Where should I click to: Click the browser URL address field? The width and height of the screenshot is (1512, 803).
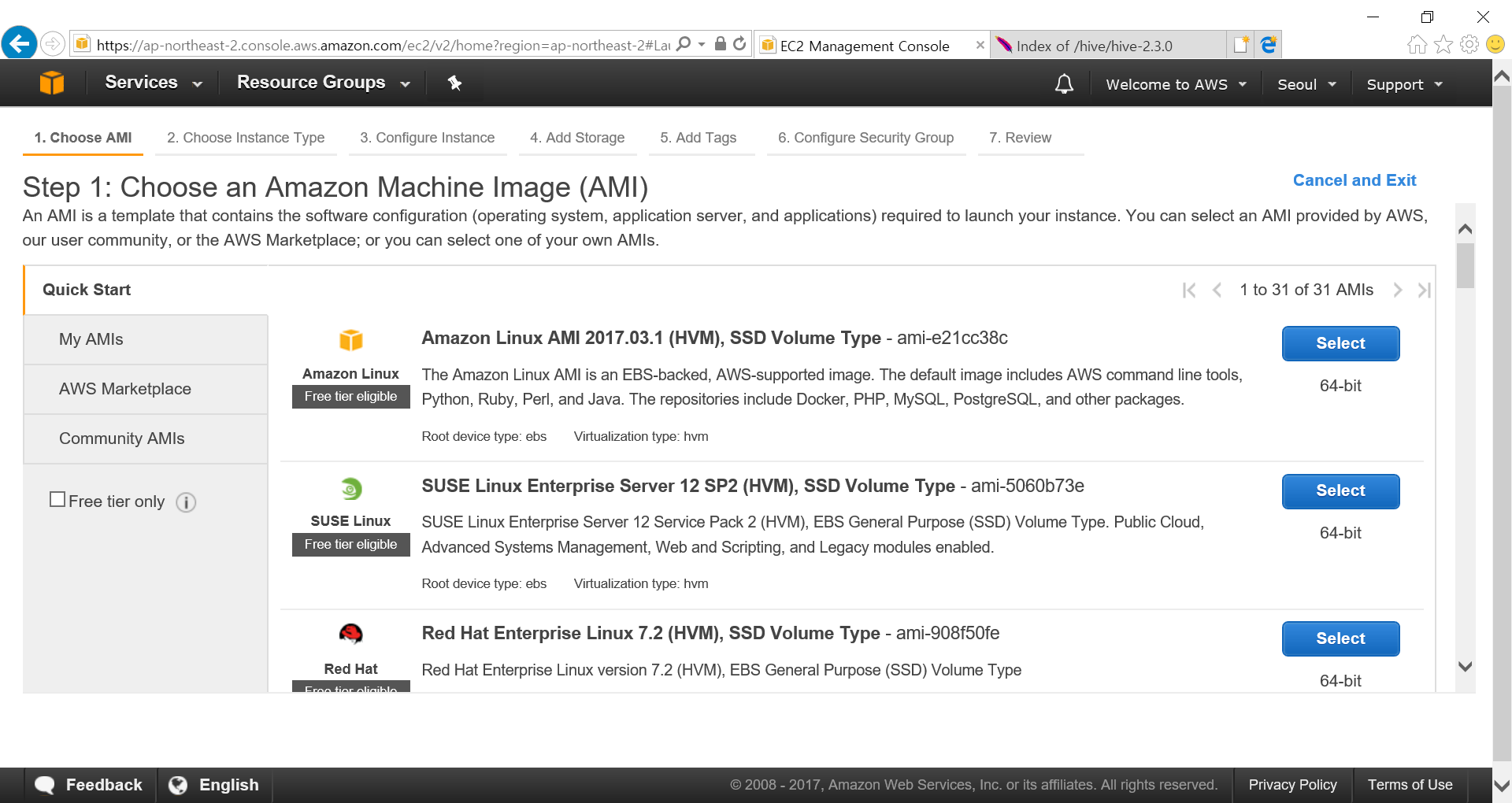(x=383, y=45)
